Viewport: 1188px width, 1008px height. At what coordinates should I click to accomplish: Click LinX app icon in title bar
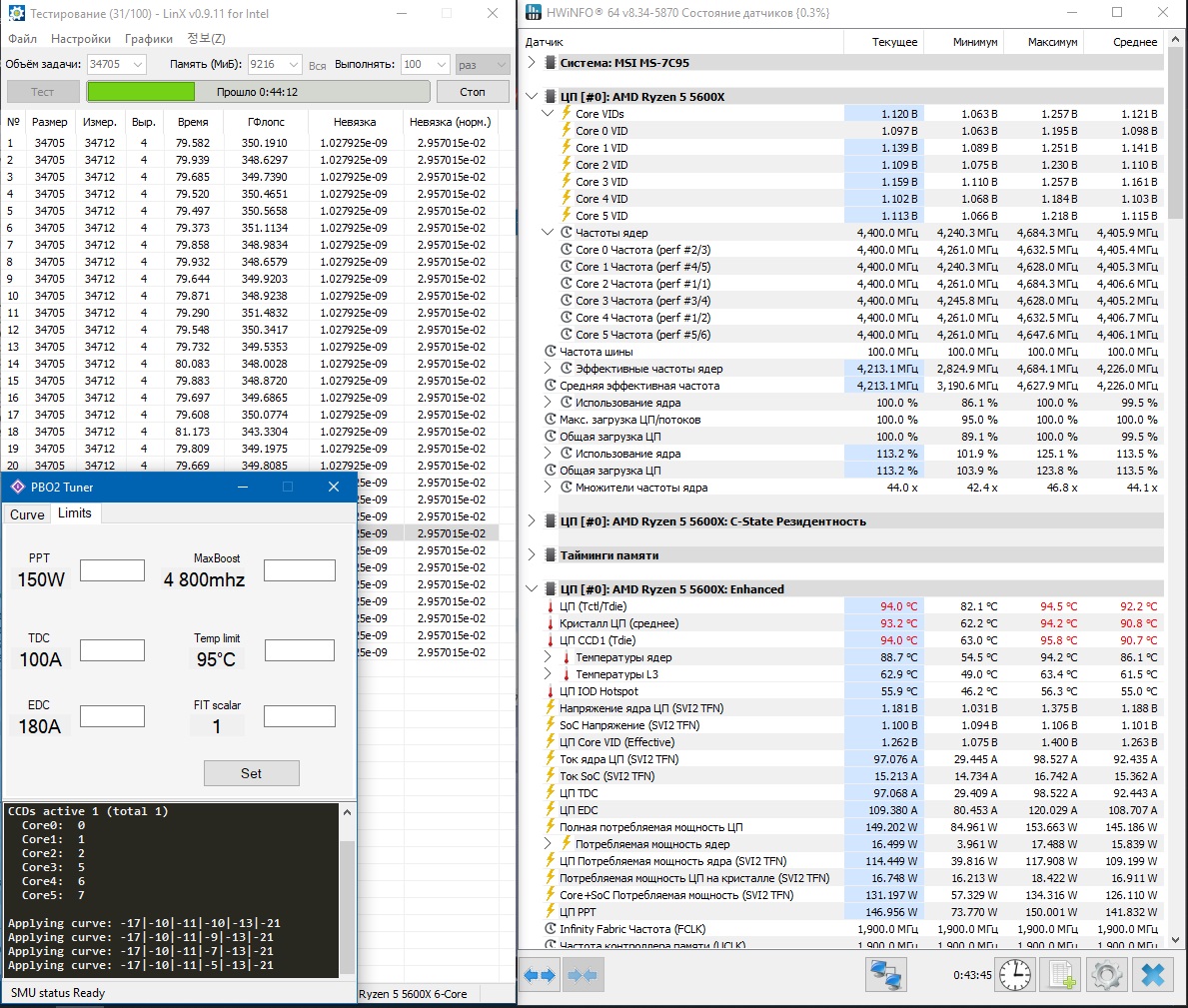[16, 13]
